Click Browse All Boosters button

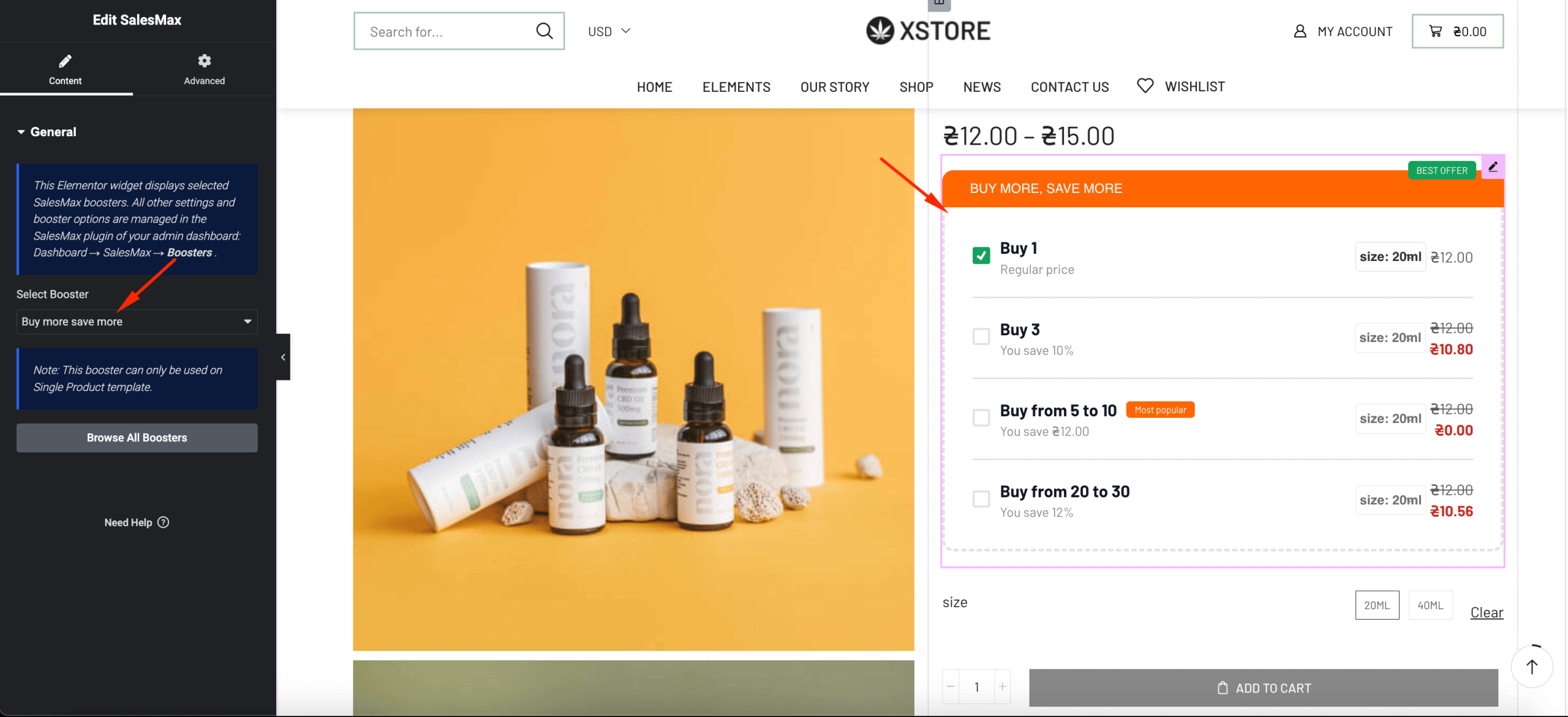pos(137,438)
